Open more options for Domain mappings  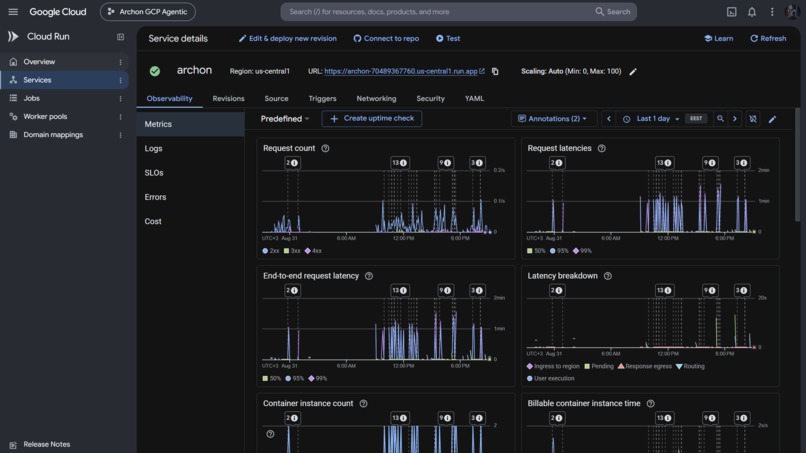120,135
